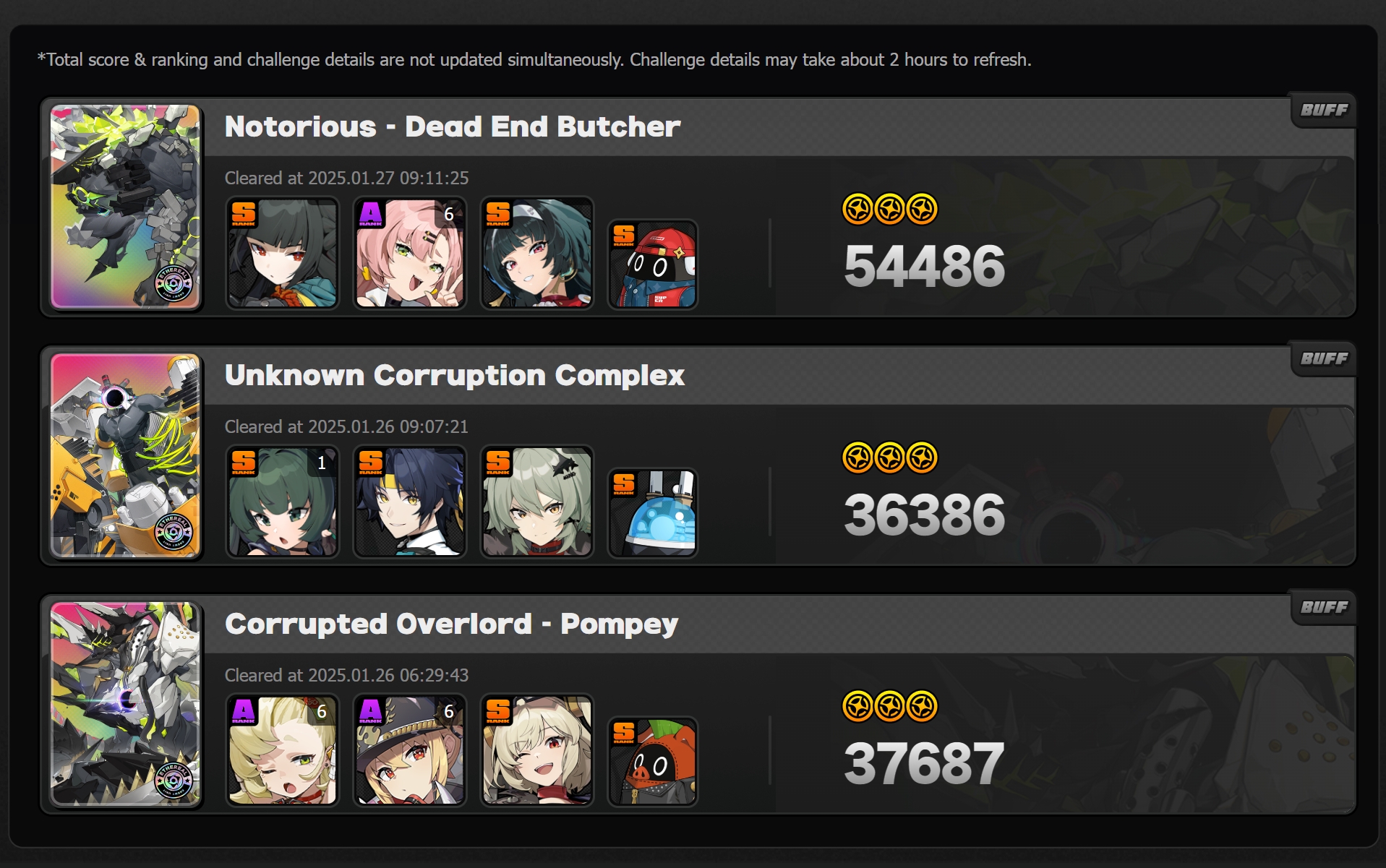
Task: Select the teal-haired agent with white headband
Action: [x=537, y=253]
